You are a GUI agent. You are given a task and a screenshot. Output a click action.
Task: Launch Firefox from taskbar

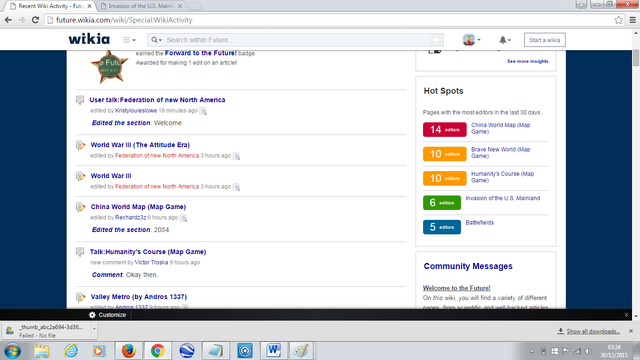pyautogui.click(x=129, y=351)
